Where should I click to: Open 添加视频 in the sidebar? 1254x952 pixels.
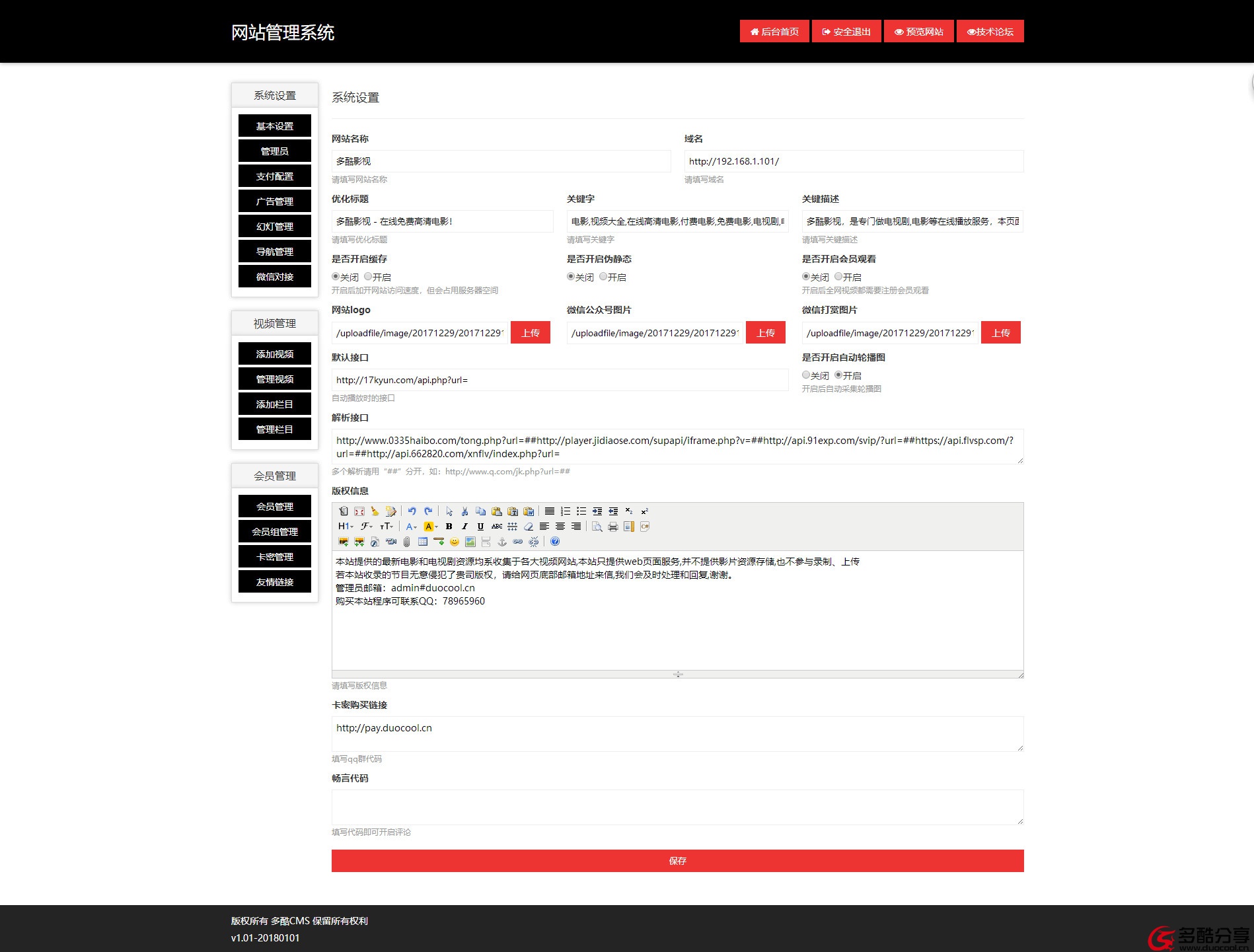tap(275, 354)
